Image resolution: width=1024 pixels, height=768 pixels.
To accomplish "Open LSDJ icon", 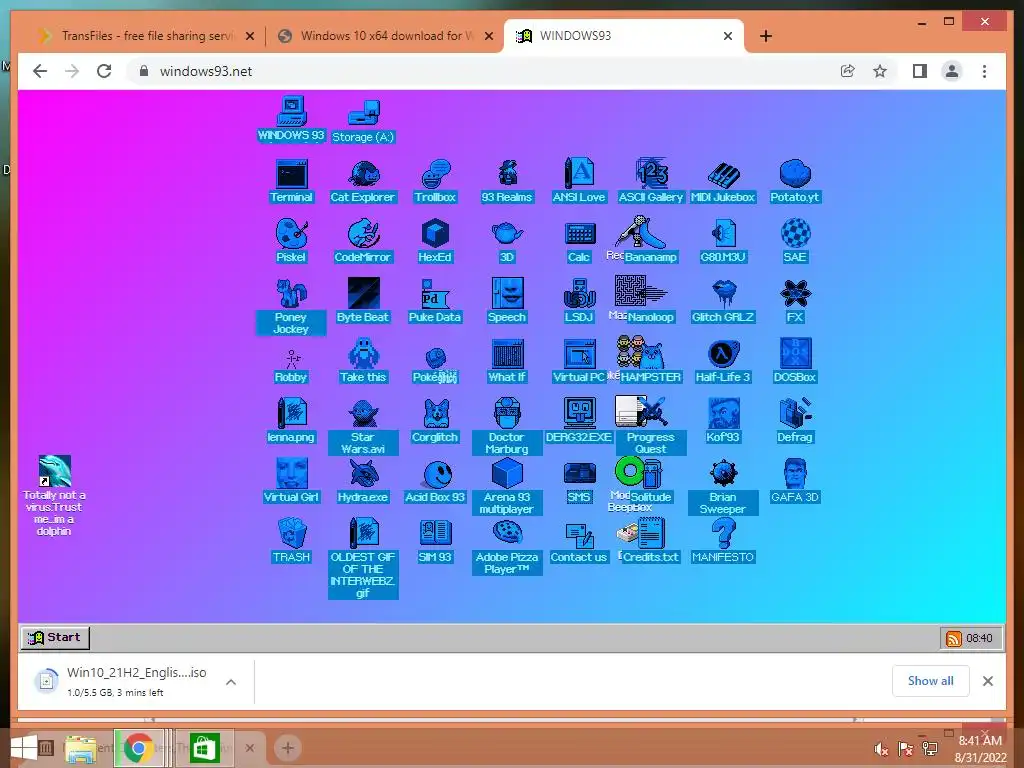I will 579,301.
